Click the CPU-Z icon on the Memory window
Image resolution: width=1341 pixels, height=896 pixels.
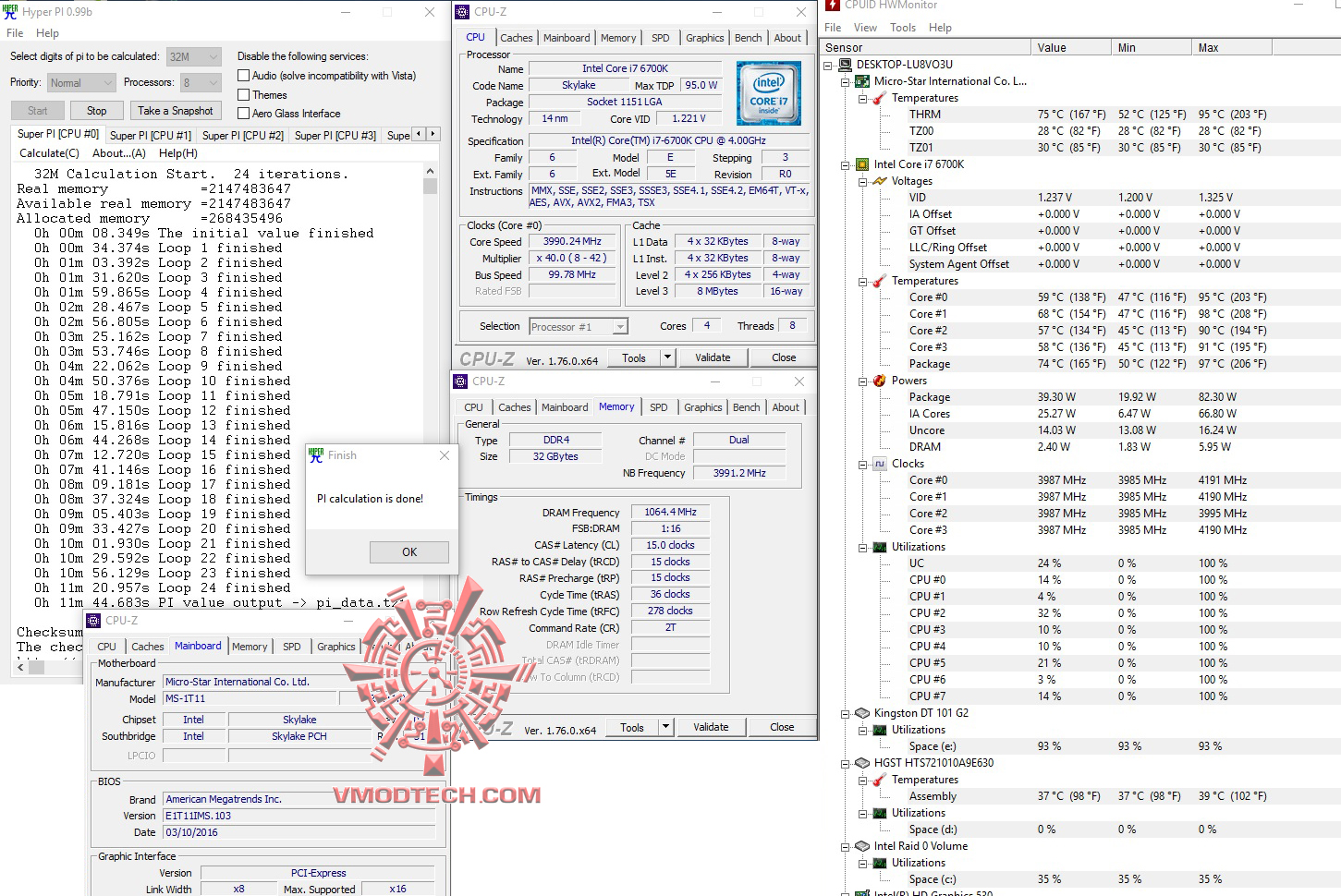(461, 381)
